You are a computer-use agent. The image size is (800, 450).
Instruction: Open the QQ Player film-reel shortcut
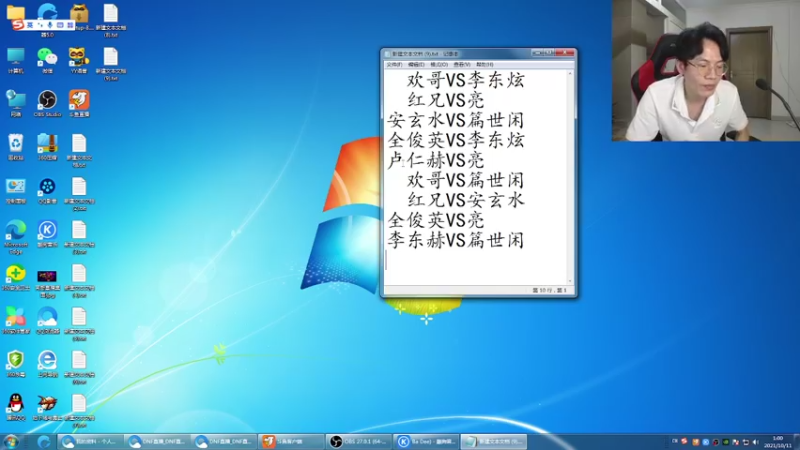click(x=47, y=190)
